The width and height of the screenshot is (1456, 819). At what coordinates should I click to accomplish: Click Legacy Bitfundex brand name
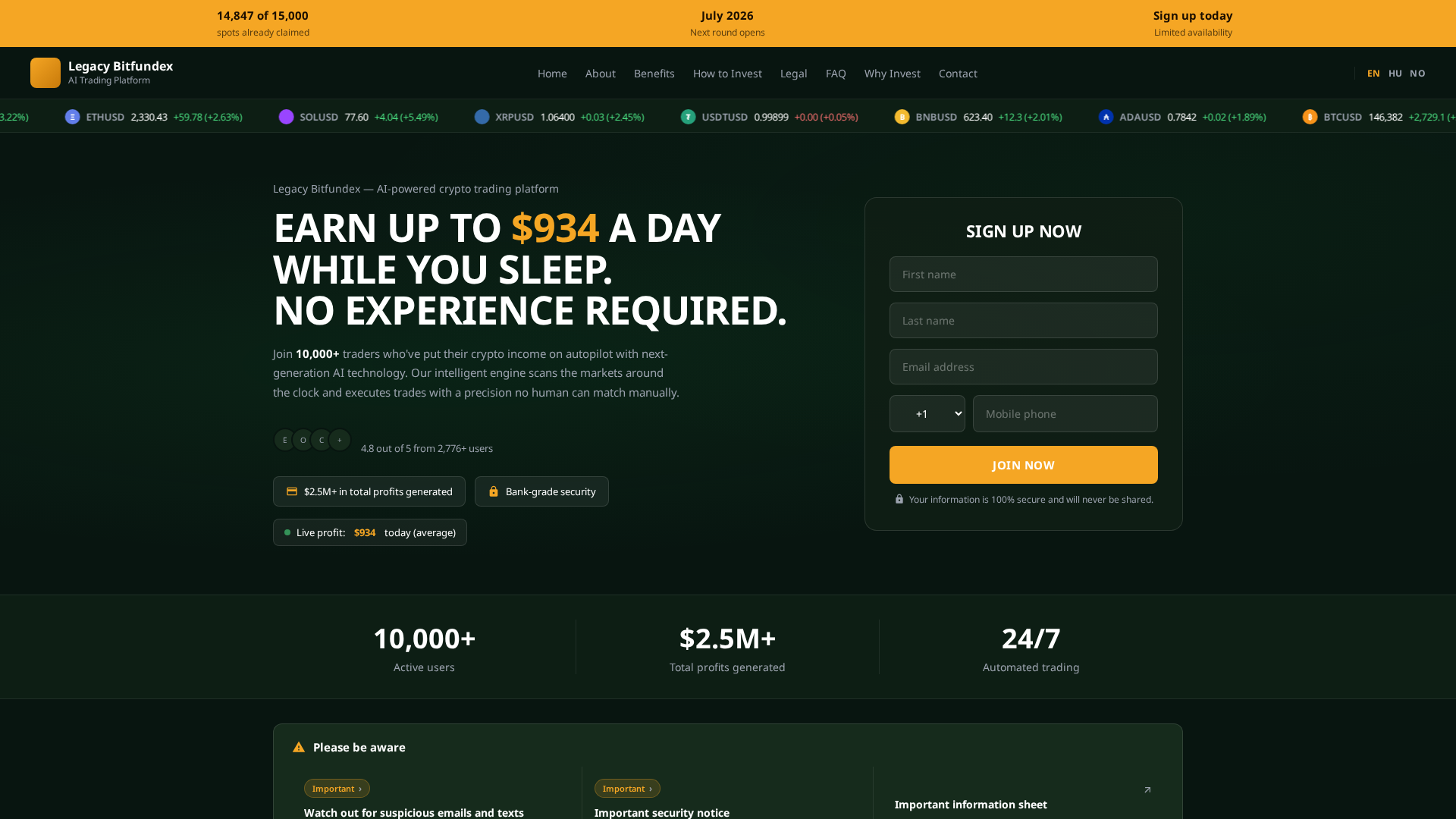tap(121, 66)
